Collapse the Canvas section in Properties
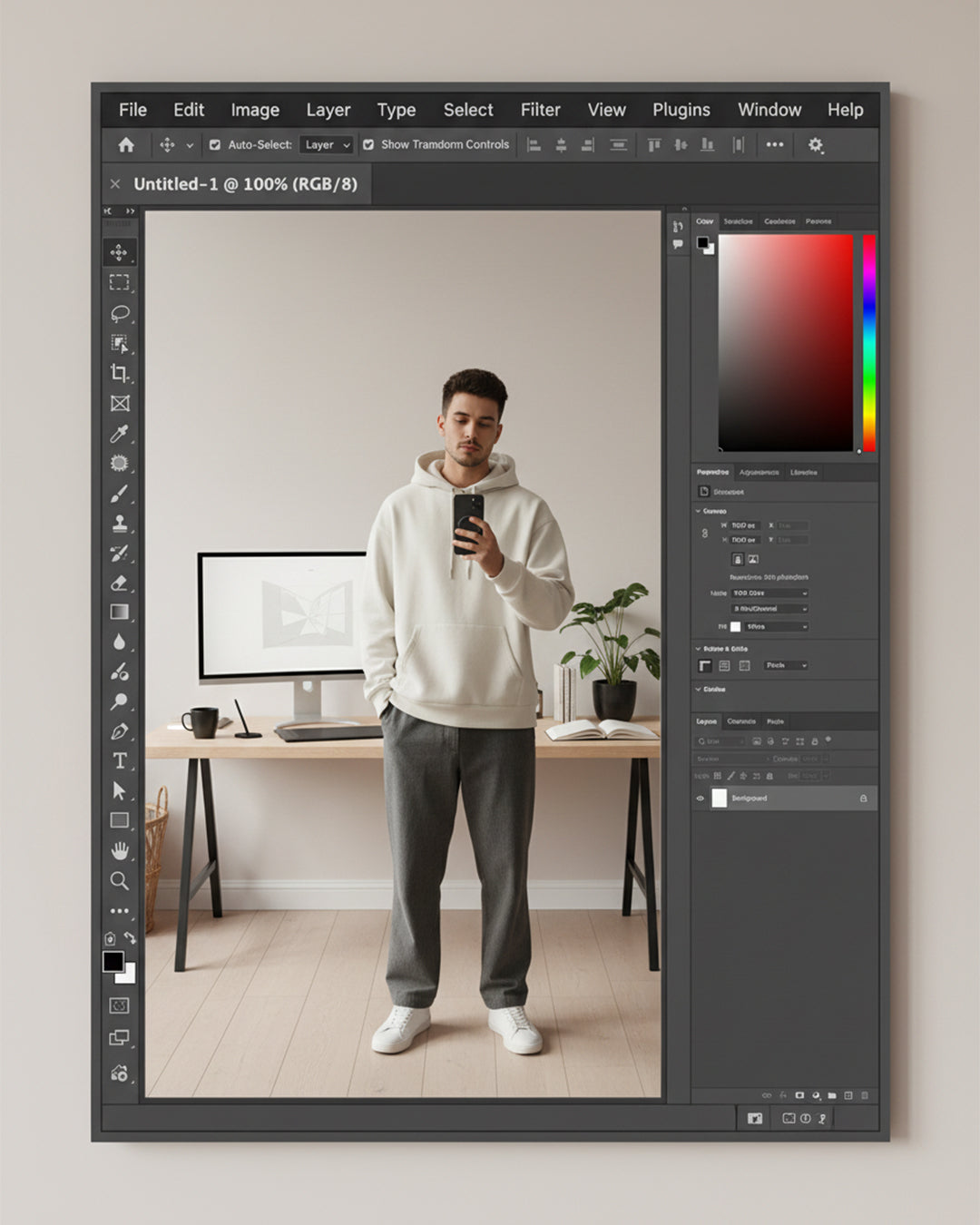The width and height of the screenshot is (980, 1225). pos(698,511)
